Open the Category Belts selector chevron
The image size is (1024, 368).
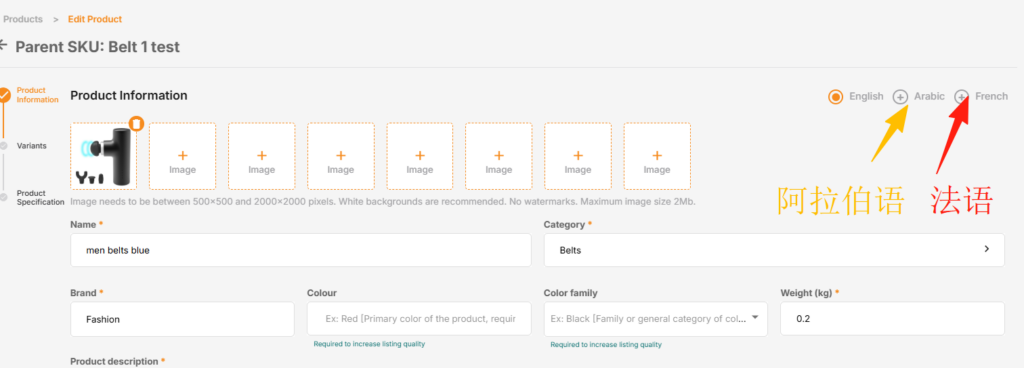986,249
